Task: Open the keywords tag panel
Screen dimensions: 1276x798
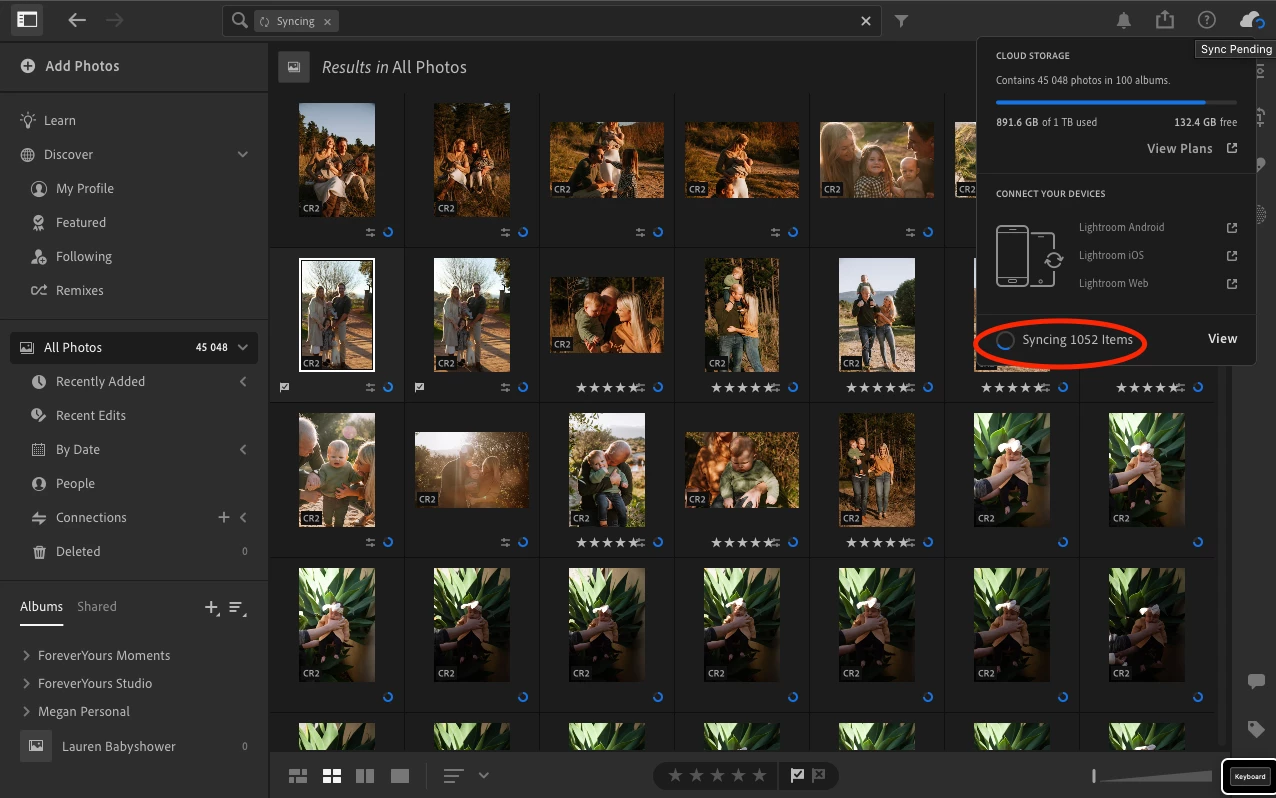Action: coord(1257,728)
